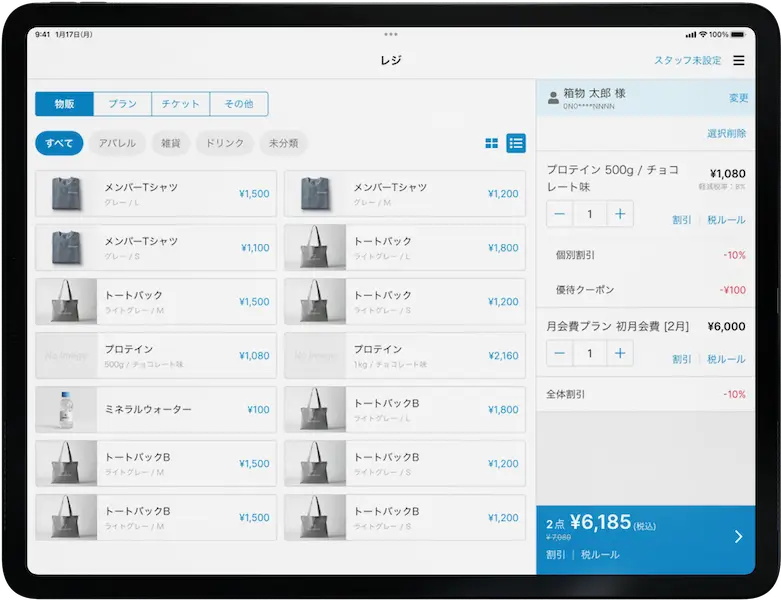Click the ミネラルウォーター bottle thumbnail

click(66, 409)
